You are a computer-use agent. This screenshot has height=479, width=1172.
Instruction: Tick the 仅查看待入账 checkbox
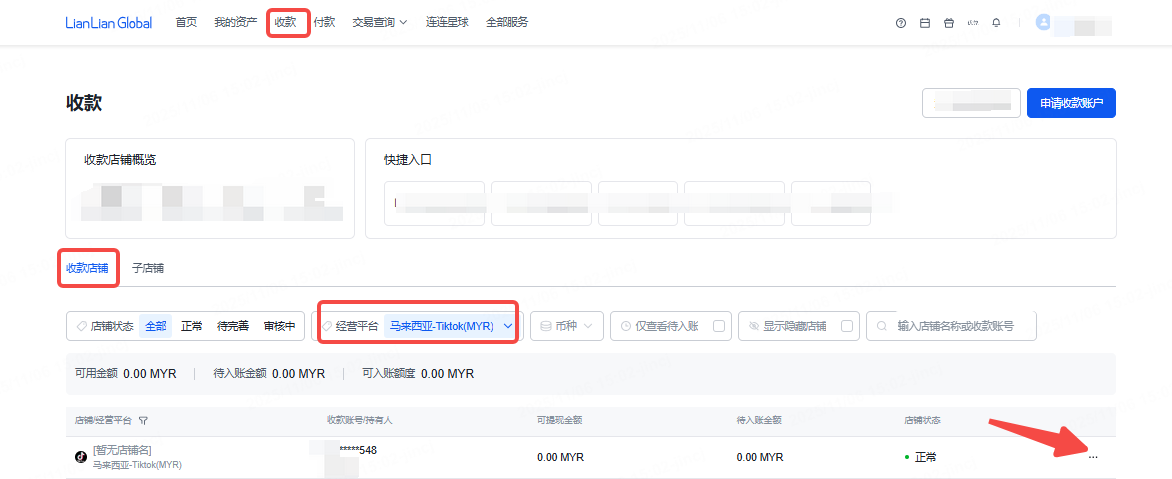[719, 327]
